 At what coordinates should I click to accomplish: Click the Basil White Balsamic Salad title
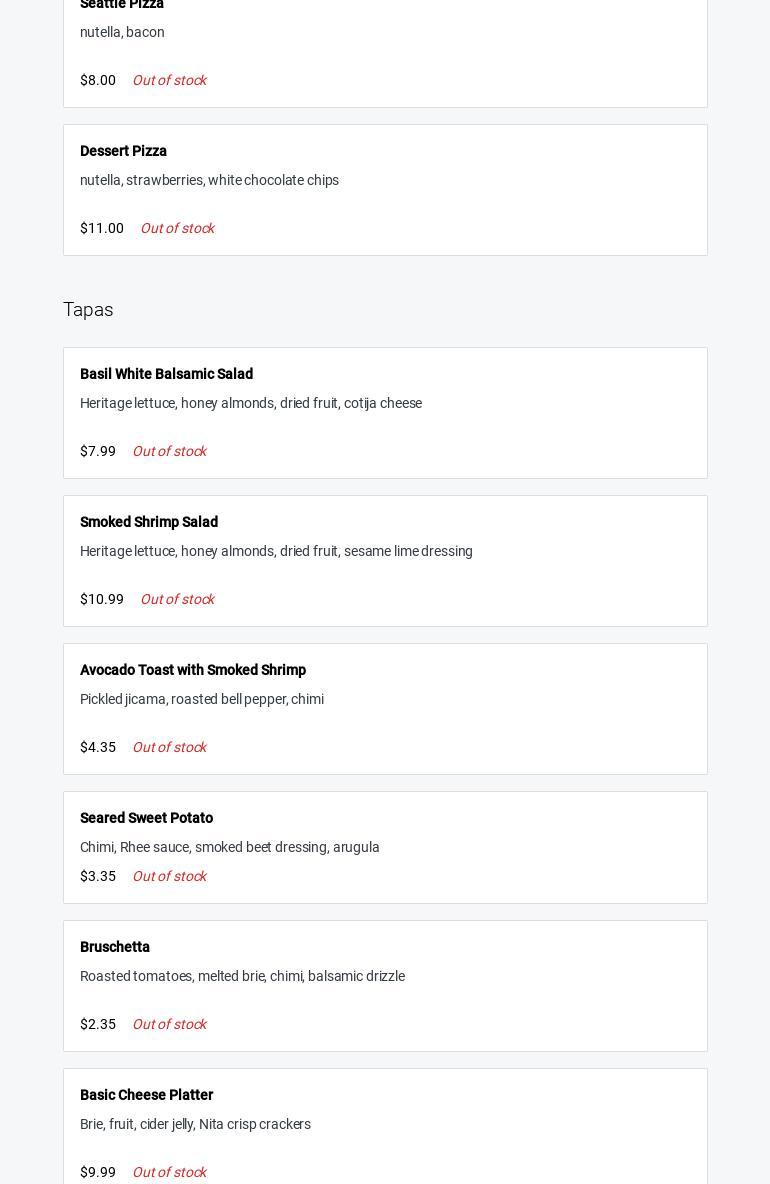coord(166,374)
